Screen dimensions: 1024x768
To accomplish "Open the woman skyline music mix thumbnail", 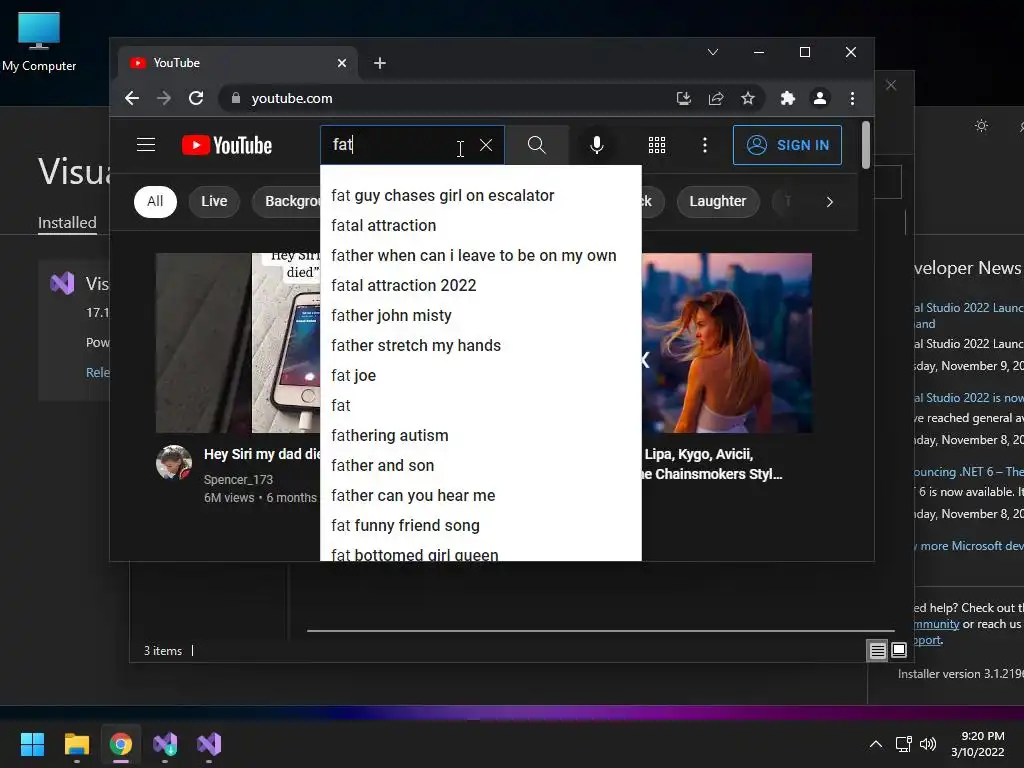I will click(727, 343).
